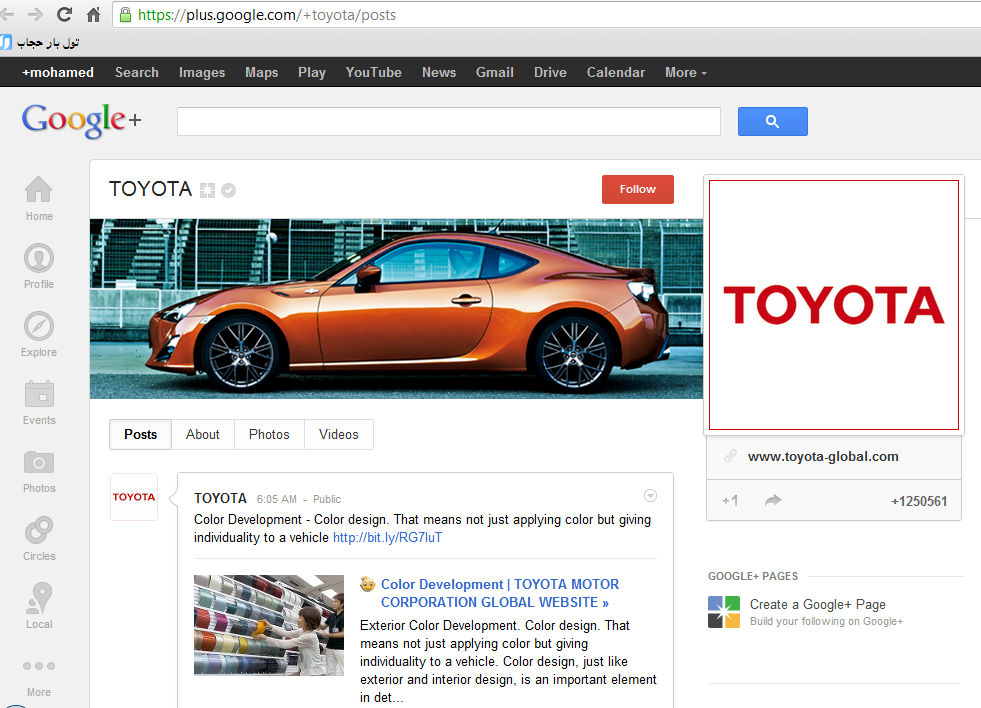Click the Create a Google+ Page link

818,604
